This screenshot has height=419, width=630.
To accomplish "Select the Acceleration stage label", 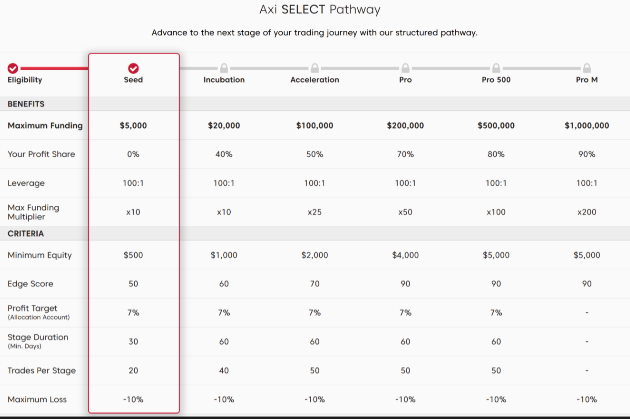I will (x=314, y=80).
